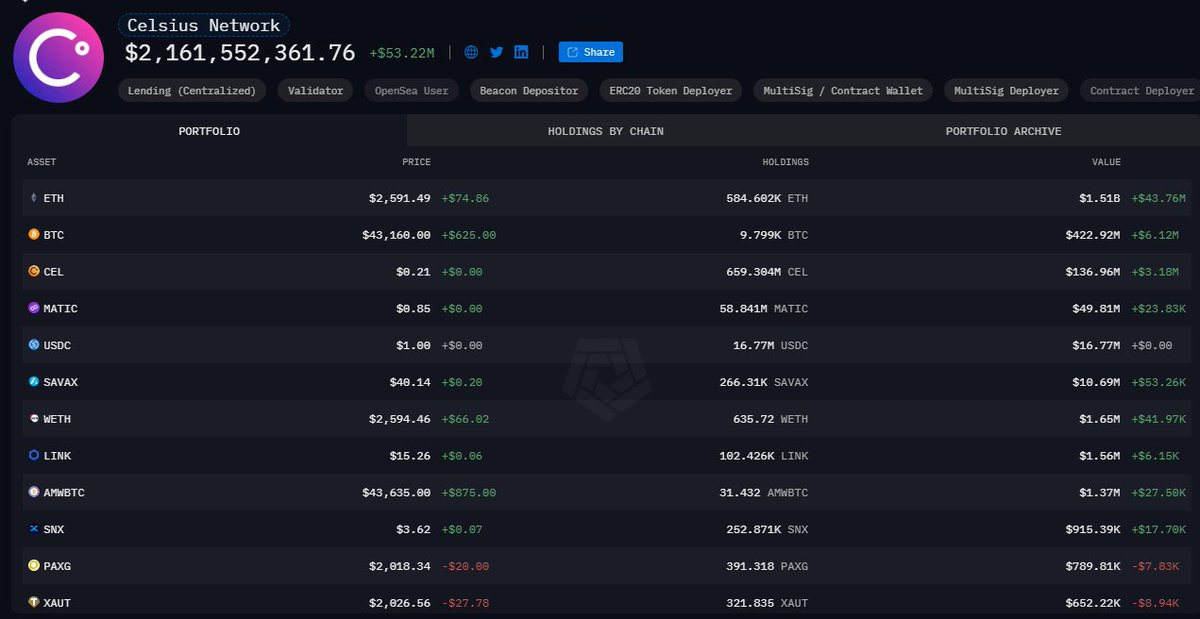This screenshot has height=619, width=1200.
Task: Click the 659.304M CEL holdings cell
Action: pos(767,272)
